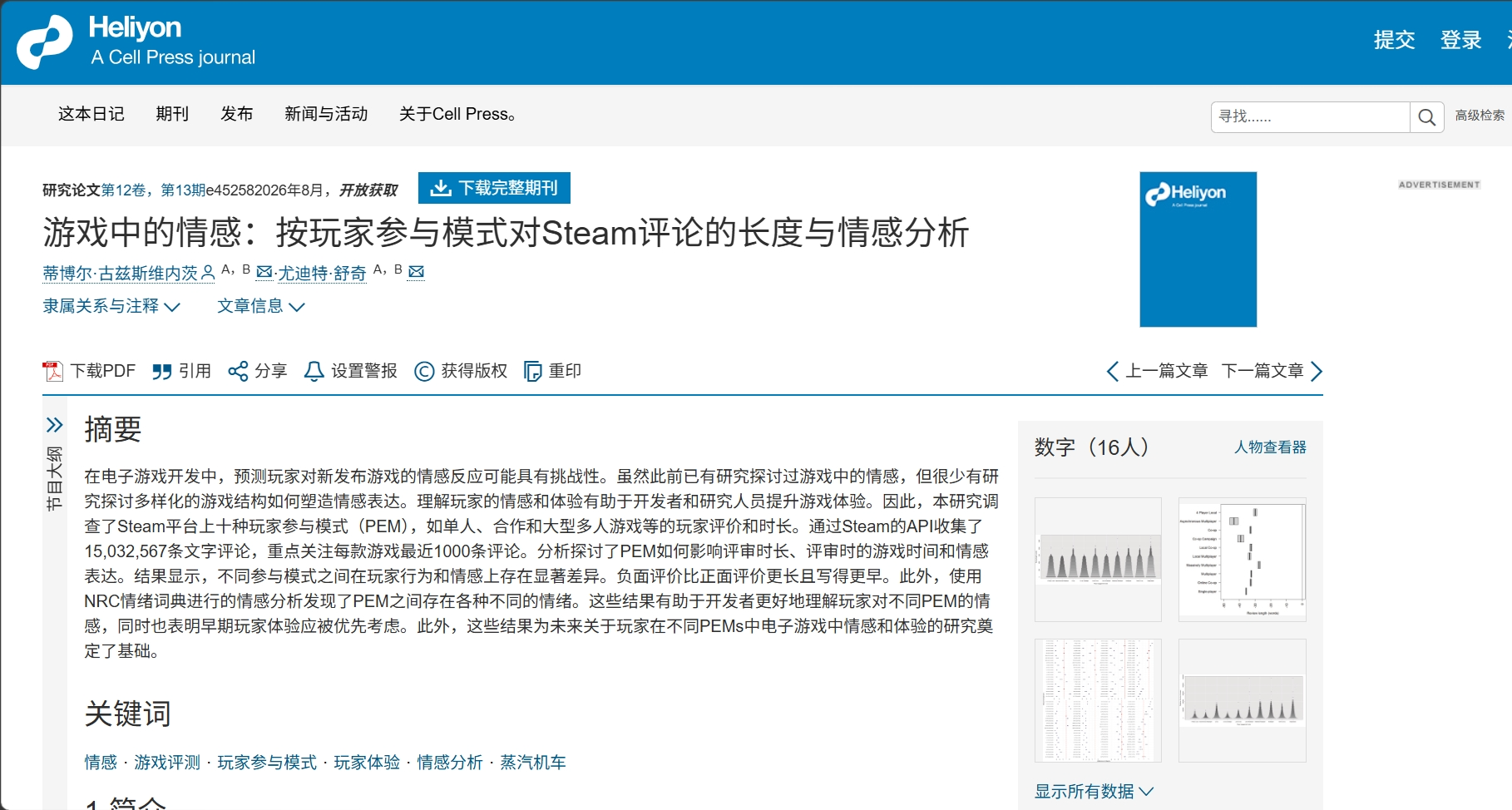Click the 蒸汽机车 keyword link

[533, 763]
